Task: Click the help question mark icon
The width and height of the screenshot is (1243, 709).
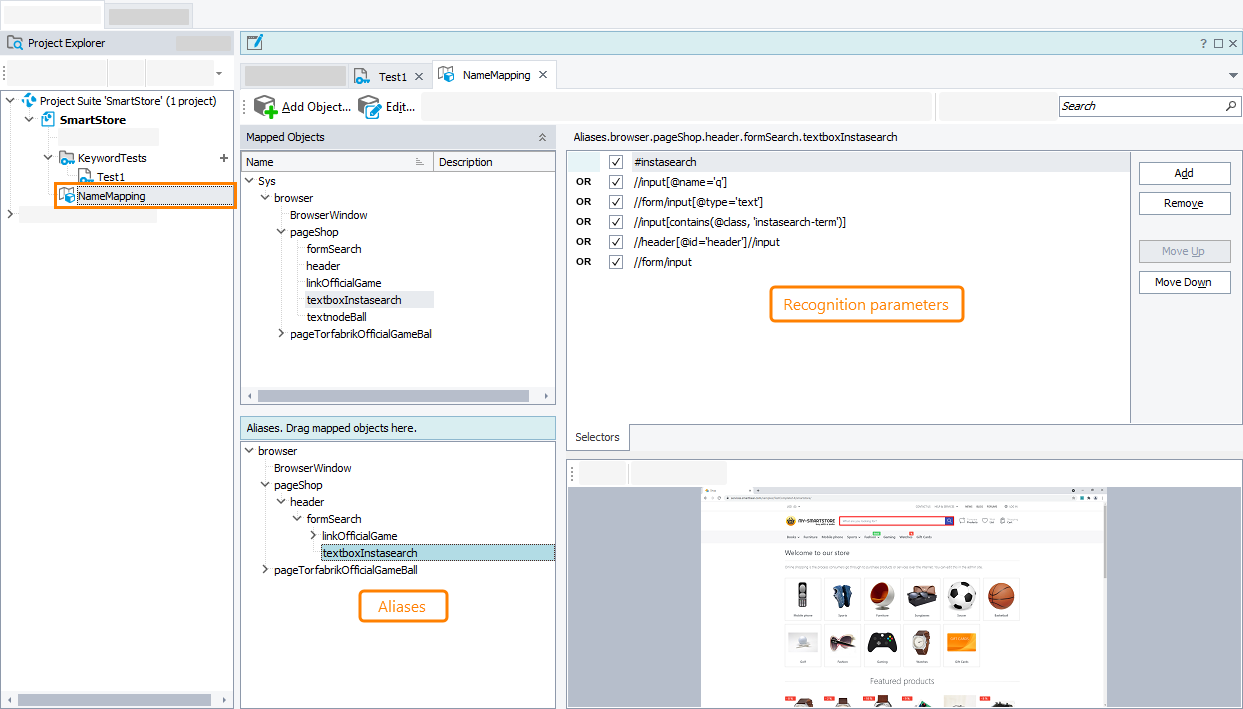Action: pyautogui.click(x=1203, y=43)
